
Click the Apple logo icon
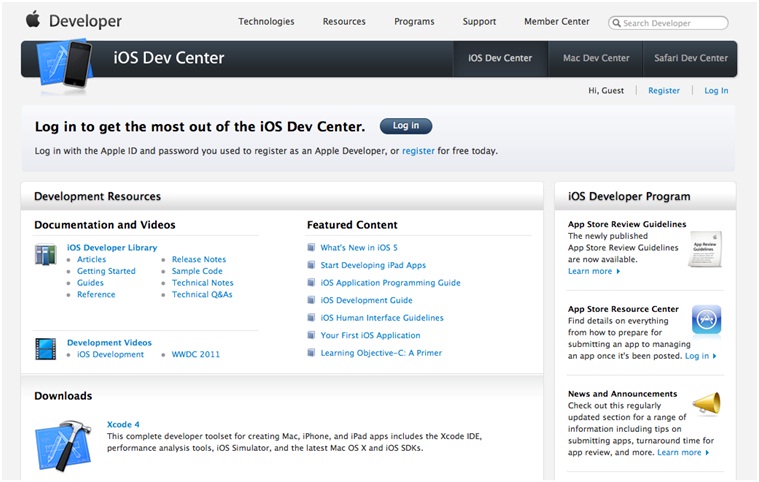click(x=33, y=19)
